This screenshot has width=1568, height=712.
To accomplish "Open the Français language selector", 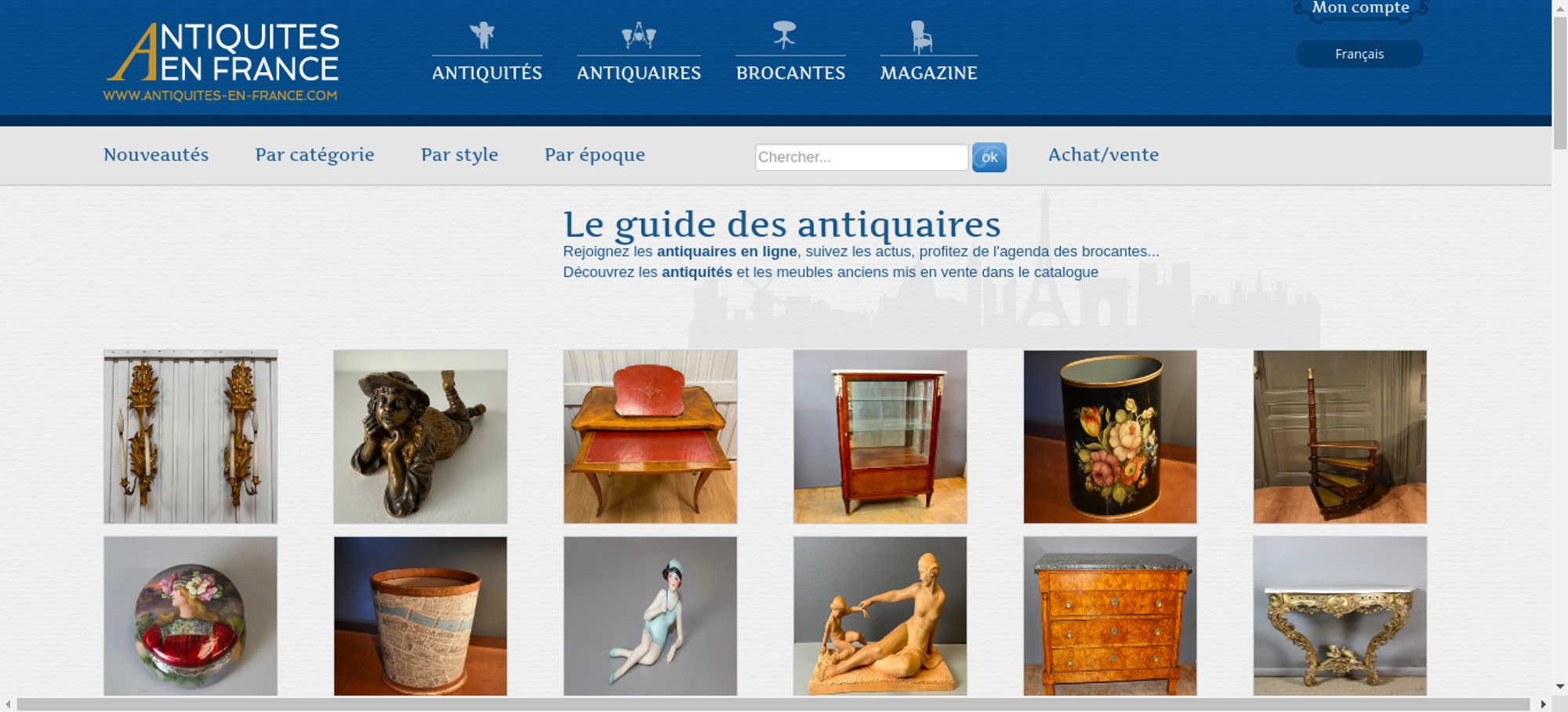I will coord(1359,54).
